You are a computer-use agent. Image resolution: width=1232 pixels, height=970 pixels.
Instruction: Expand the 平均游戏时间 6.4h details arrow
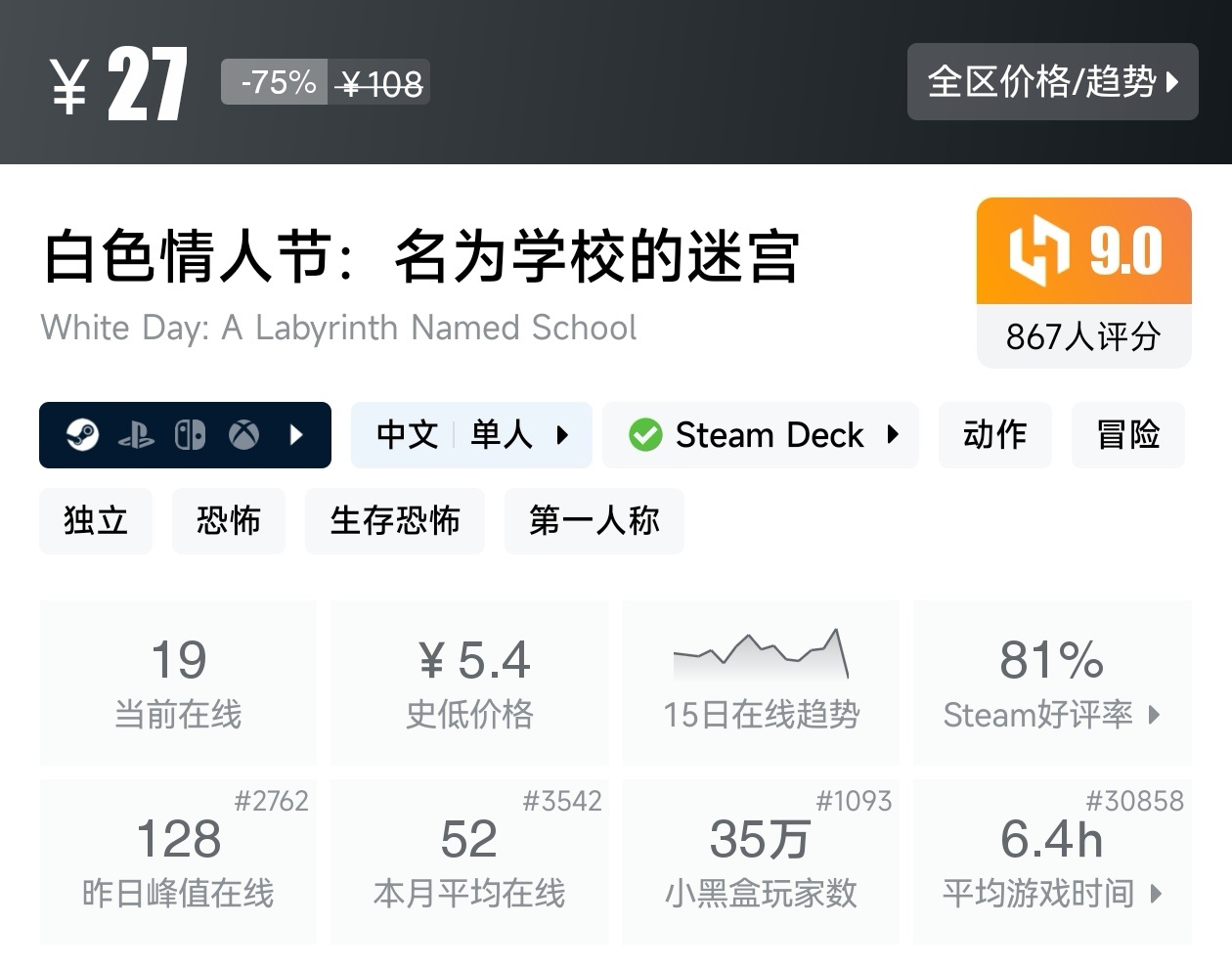[x=1157, y=894]
